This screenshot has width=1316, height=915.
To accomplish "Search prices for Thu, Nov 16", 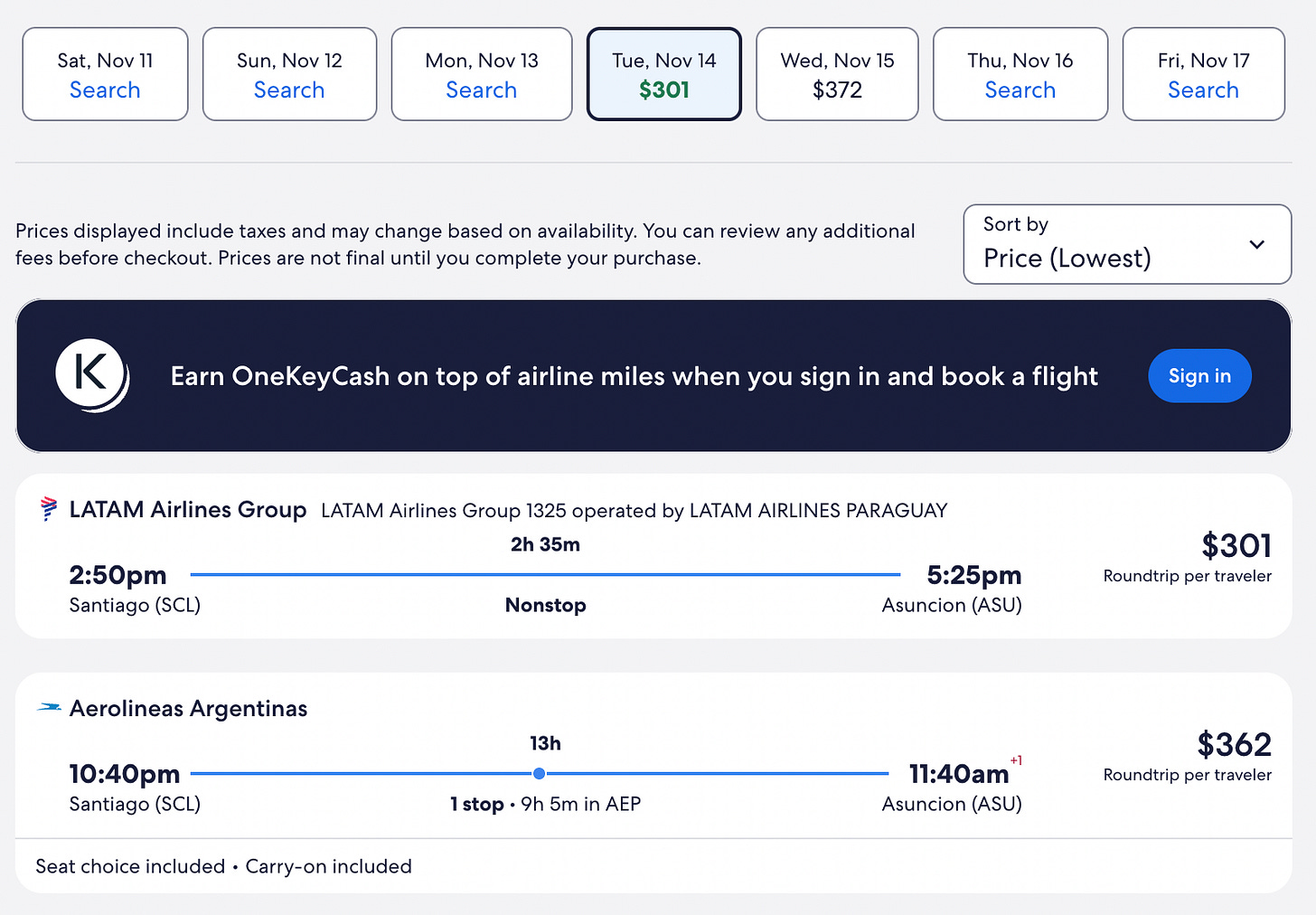I will pos(1020,74).
